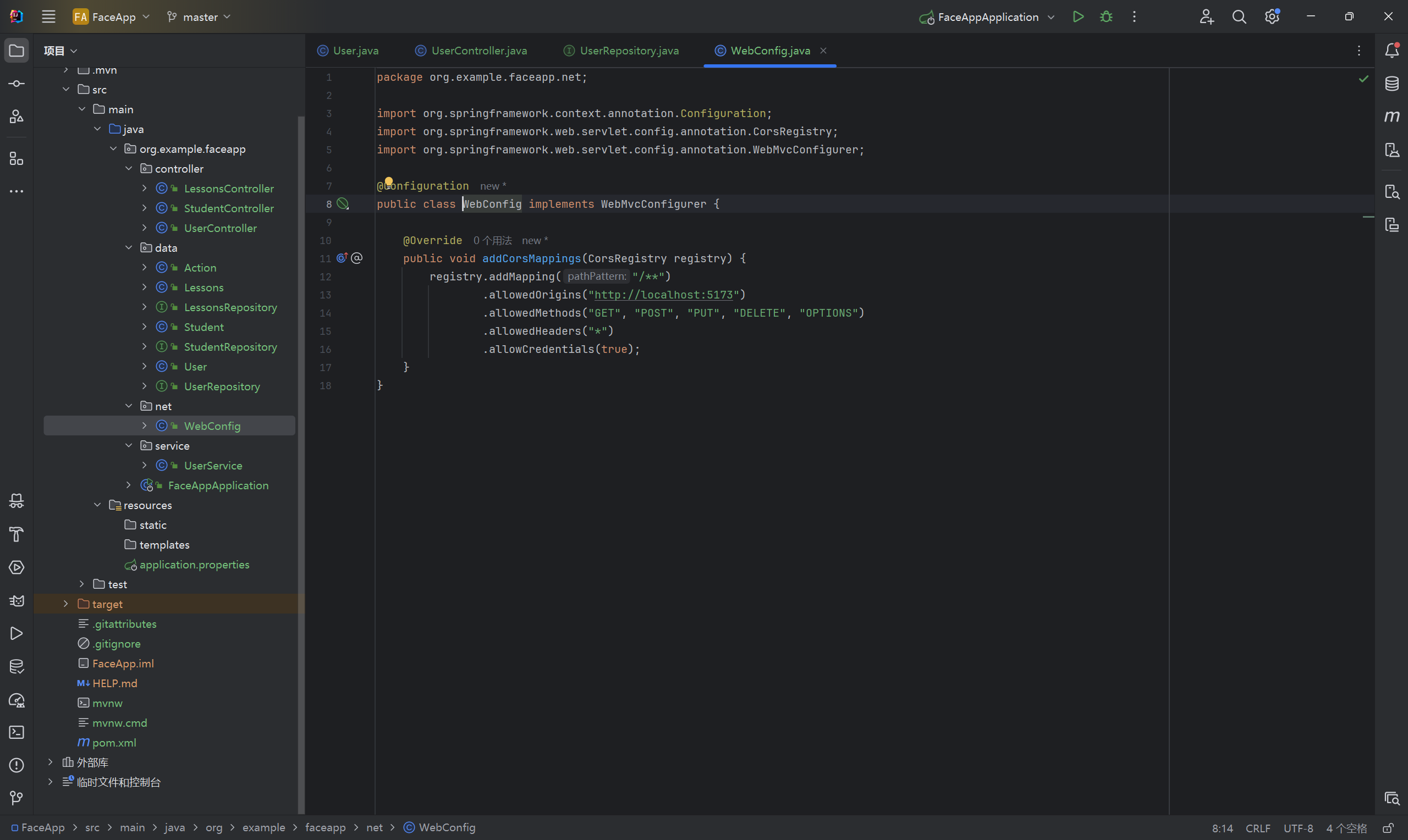Click the UTF-8 encoding indicator in the status bar
The height and width of the screenshot is (840, 1408).
pyautogui.click(x=1297, y=828)
